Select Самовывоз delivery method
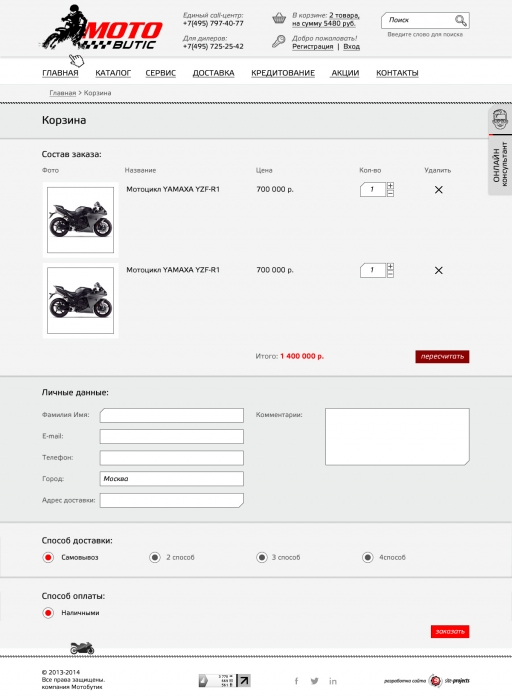Image resolution: width=512 pixels, height=700 pixels. coord(48,558)
